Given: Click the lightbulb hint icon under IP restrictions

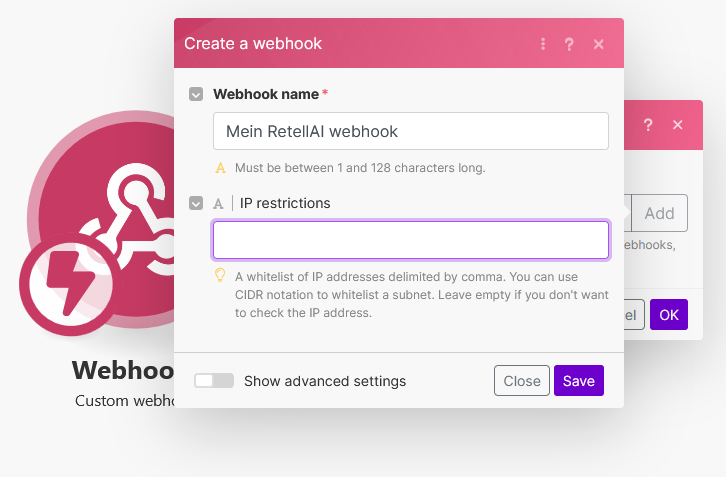Looking at the screenshot, I should pos(221,275).
